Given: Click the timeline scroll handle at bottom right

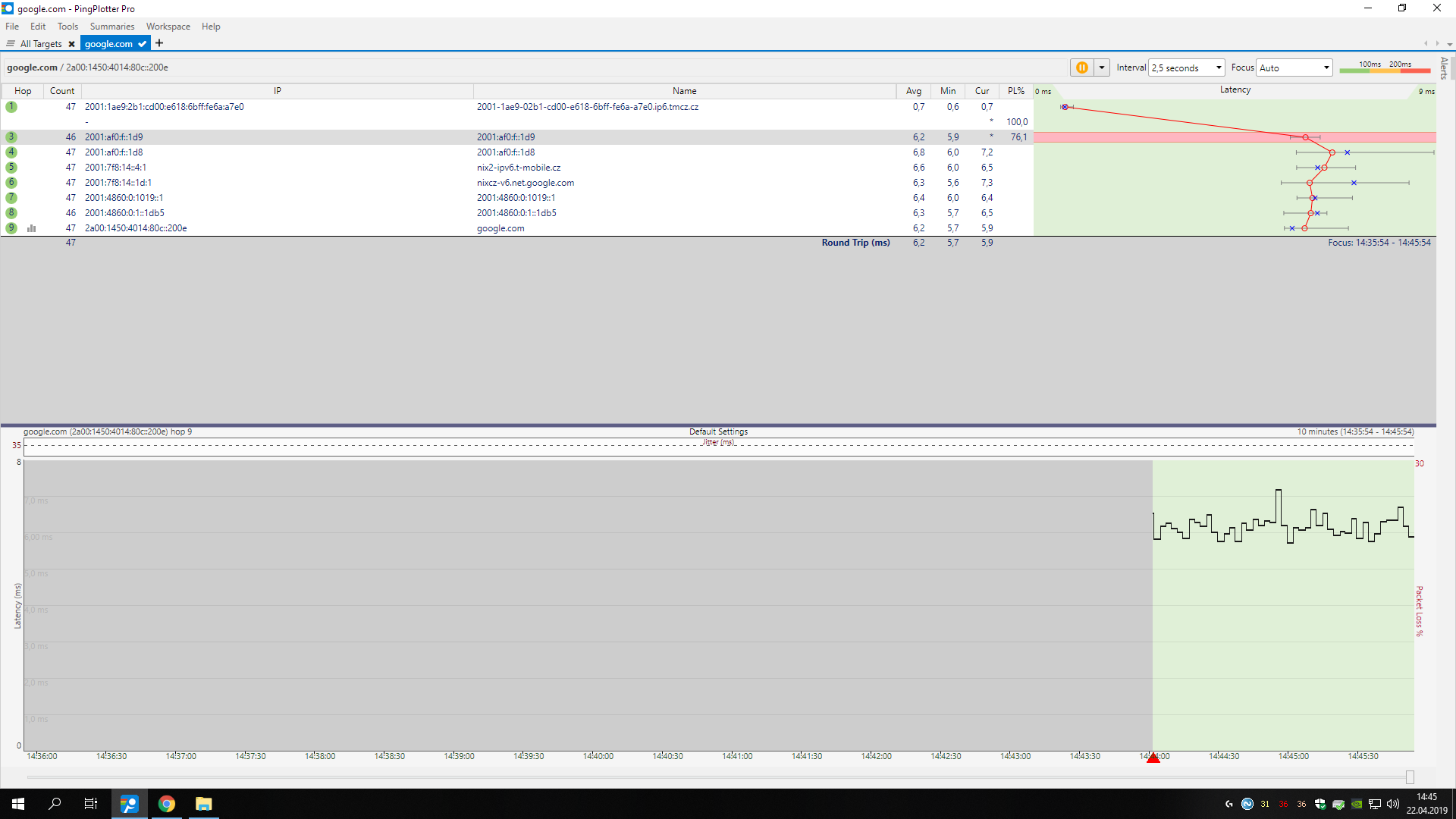Looking at the screenshot, I should (x=1410, y=777).
